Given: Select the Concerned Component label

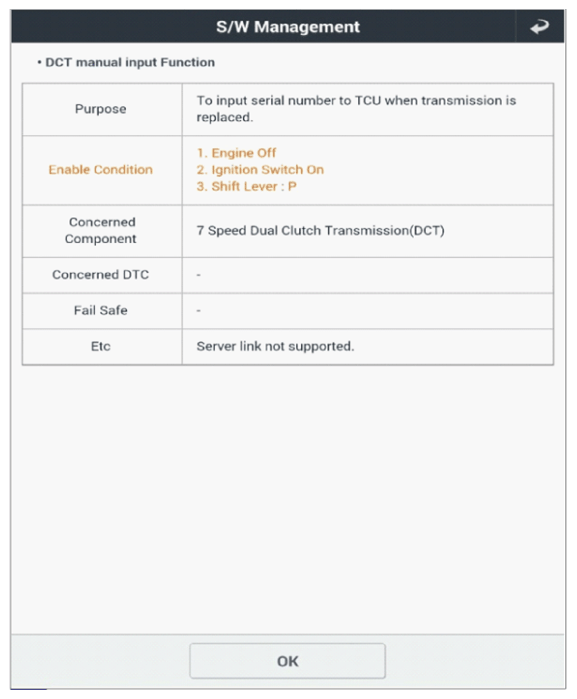Looking at the screenshot, I should 101,230.
